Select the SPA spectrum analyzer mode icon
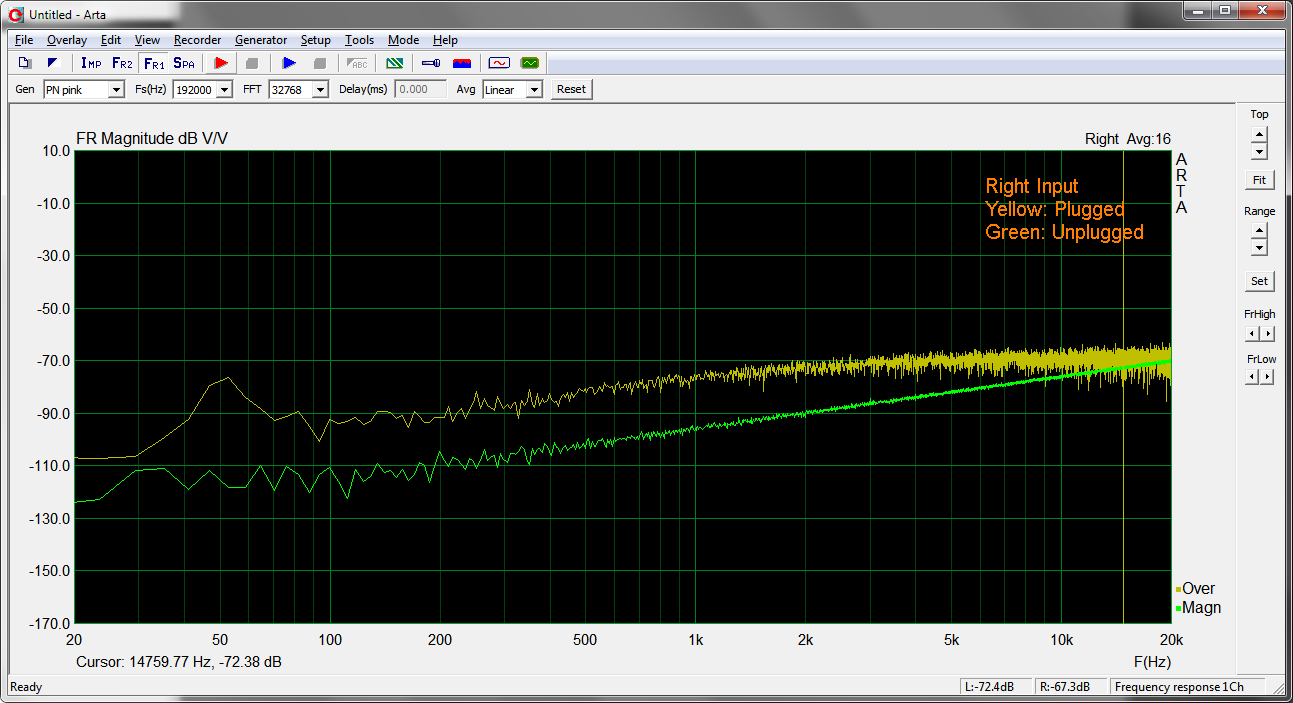 184,63
